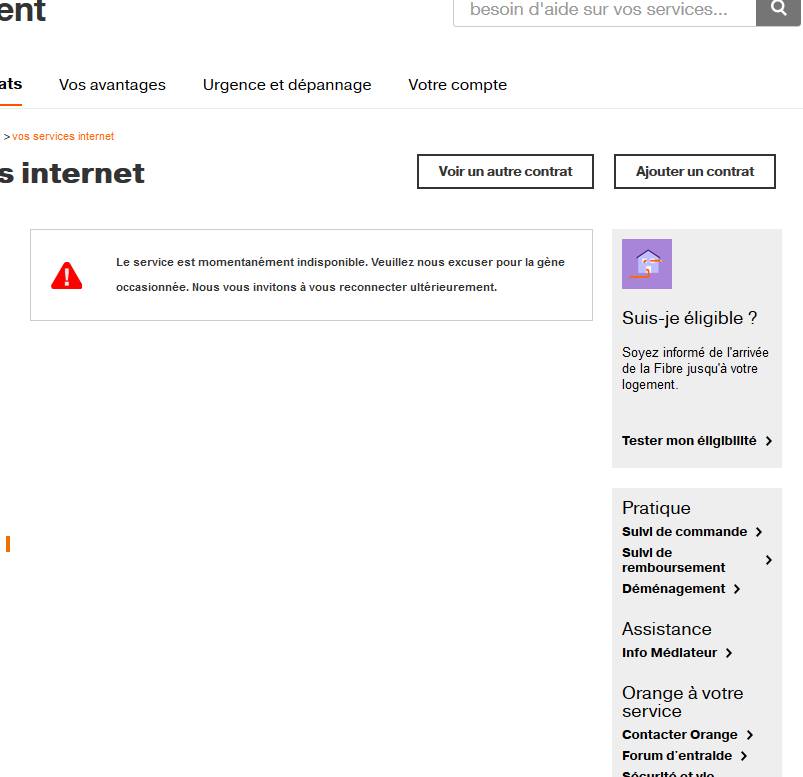Switch to the Urgence et dépannage tab
This screenshot has height=777, width=803.
coord(287,85)
